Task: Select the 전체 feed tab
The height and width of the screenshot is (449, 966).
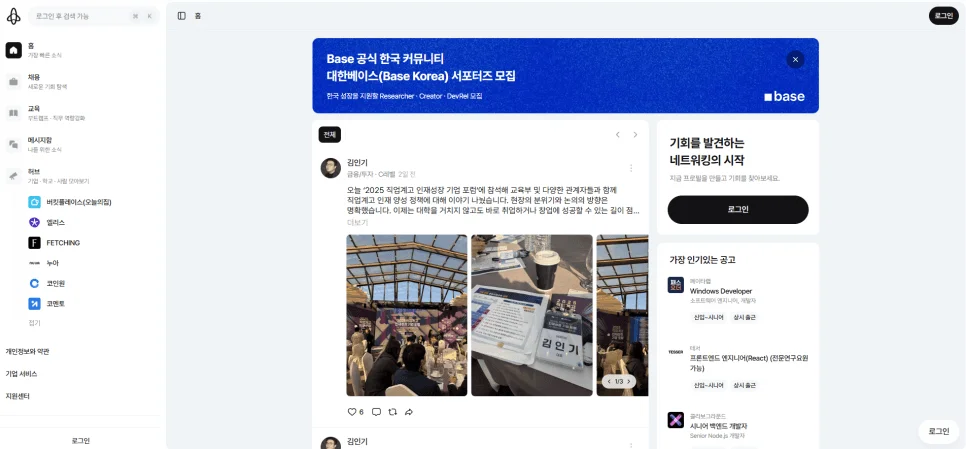Action: 330,134
